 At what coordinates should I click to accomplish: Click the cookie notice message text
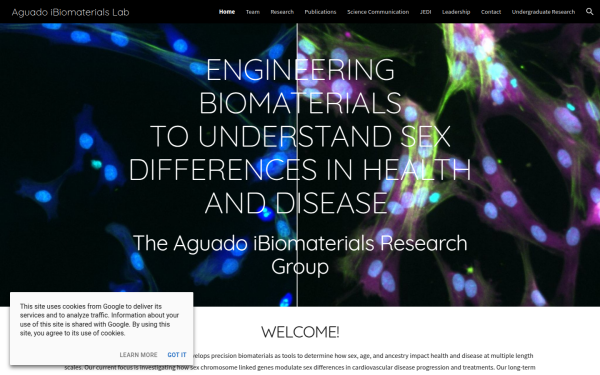tap(99, 320)
